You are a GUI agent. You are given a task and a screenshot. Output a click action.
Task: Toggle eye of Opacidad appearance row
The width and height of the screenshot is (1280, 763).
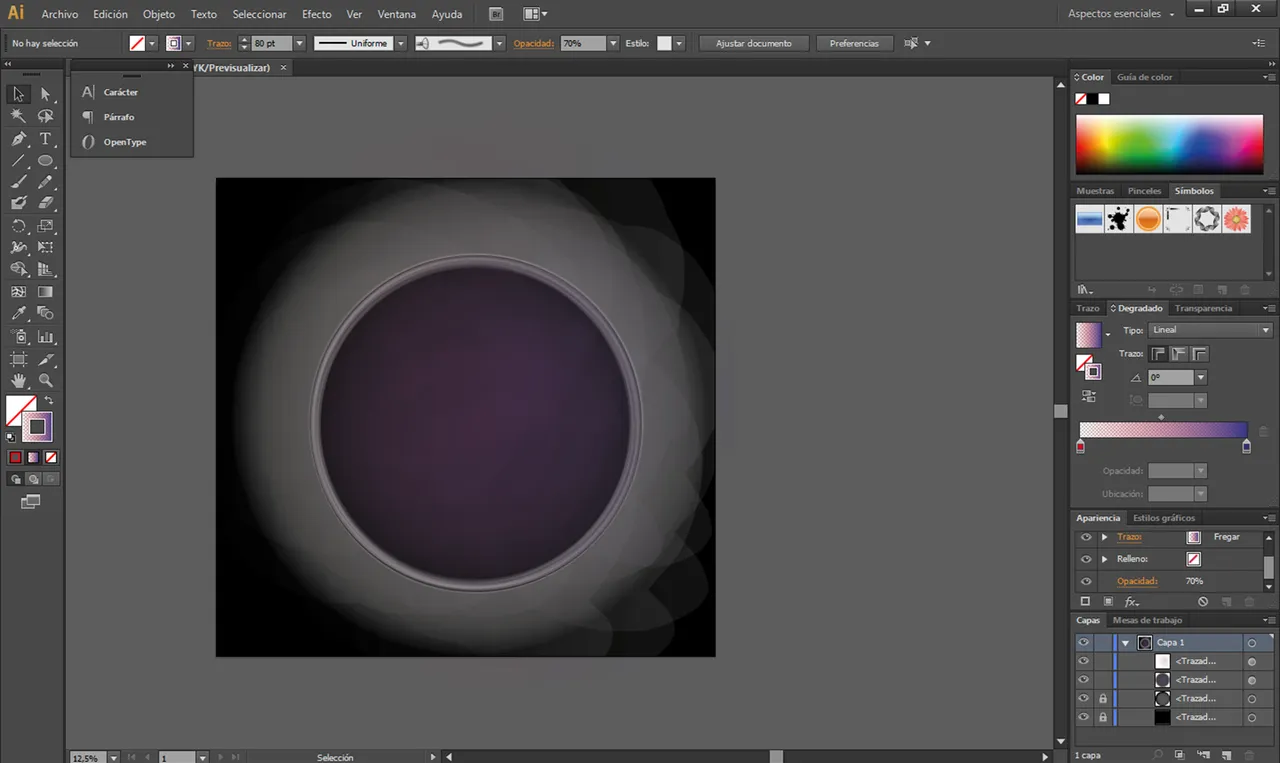coord(1086,581)
